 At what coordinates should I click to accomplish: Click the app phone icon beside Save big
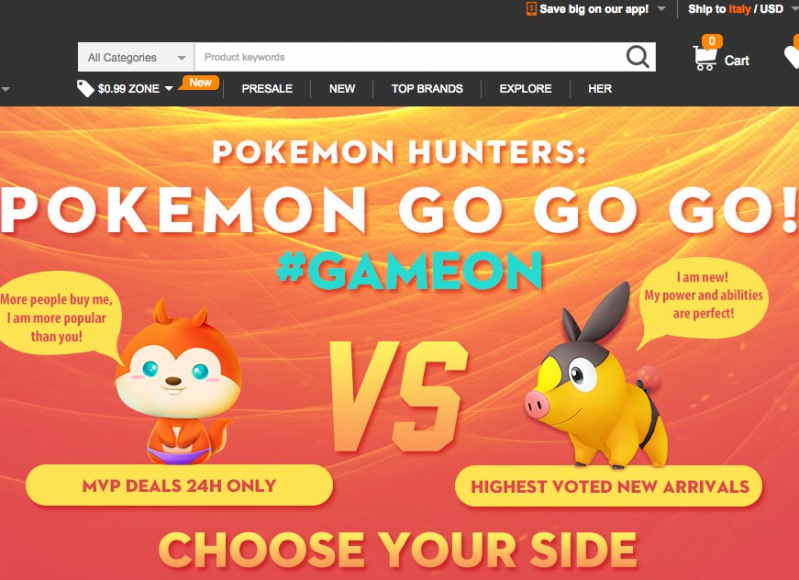click(531, 9)
